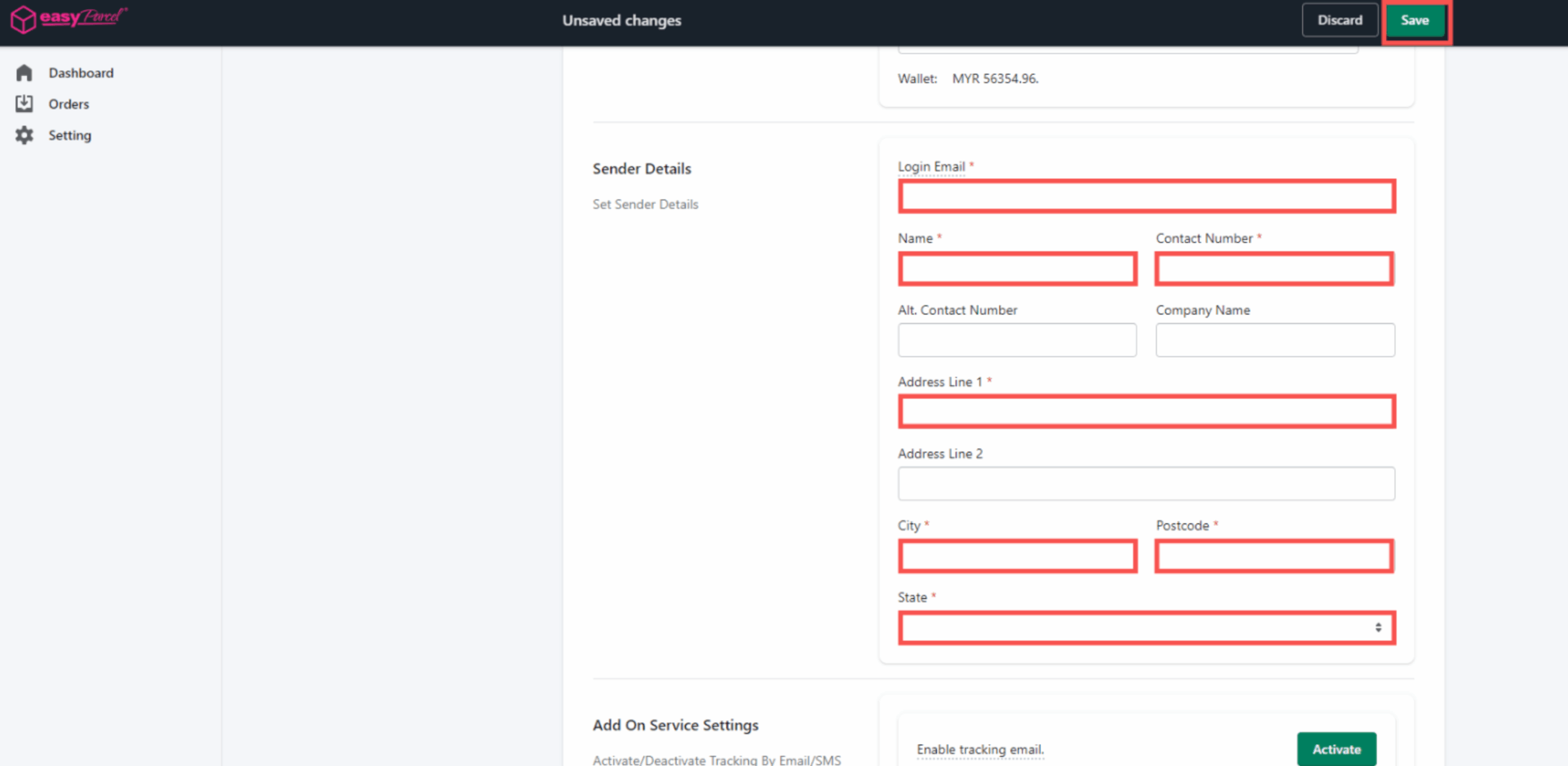Save the unsaved changes
The width and height of the screenshot is (1568, 766).
[1415, 20]
